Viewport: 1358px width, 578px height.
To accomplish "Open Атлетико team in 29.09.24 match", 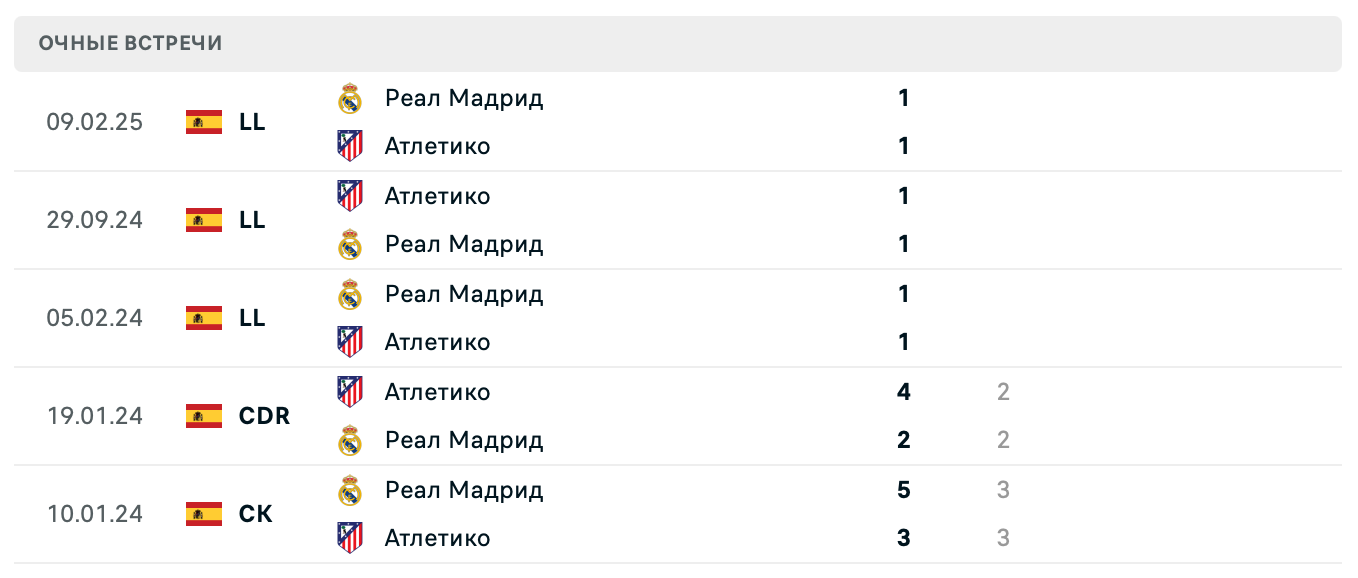I will pos(437,196).
